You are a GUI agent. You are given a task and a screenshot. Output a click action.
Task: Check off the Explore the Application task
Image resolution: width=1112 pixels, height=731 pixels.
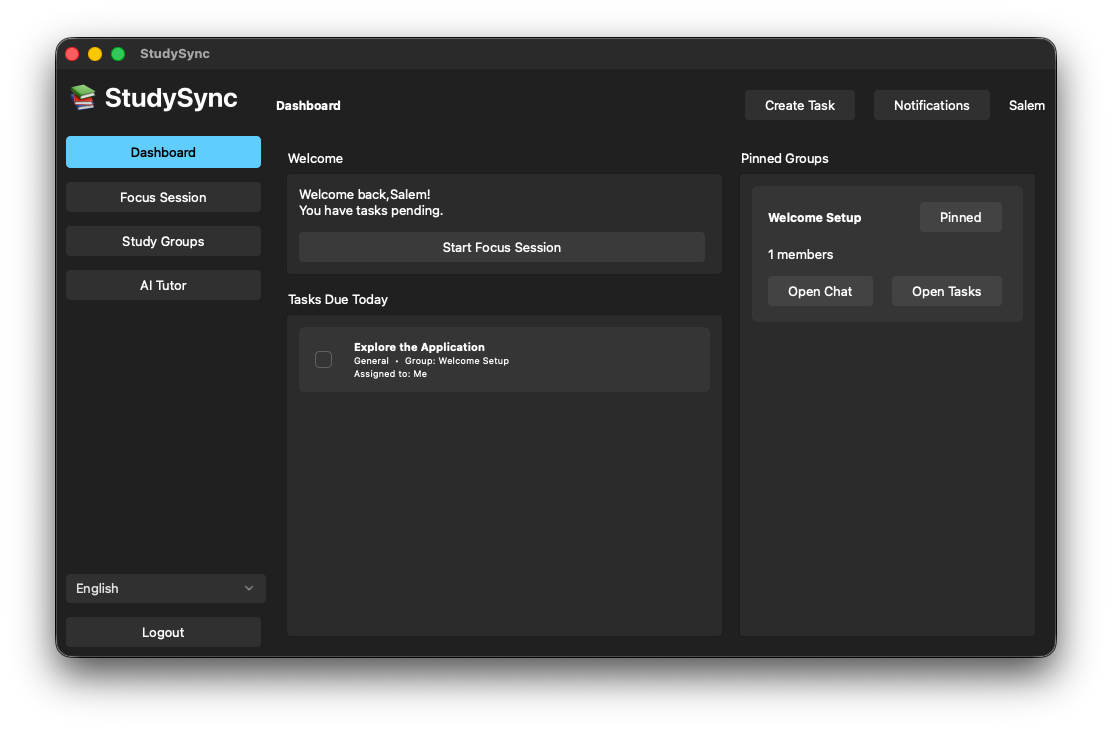[x=323, y=359]
